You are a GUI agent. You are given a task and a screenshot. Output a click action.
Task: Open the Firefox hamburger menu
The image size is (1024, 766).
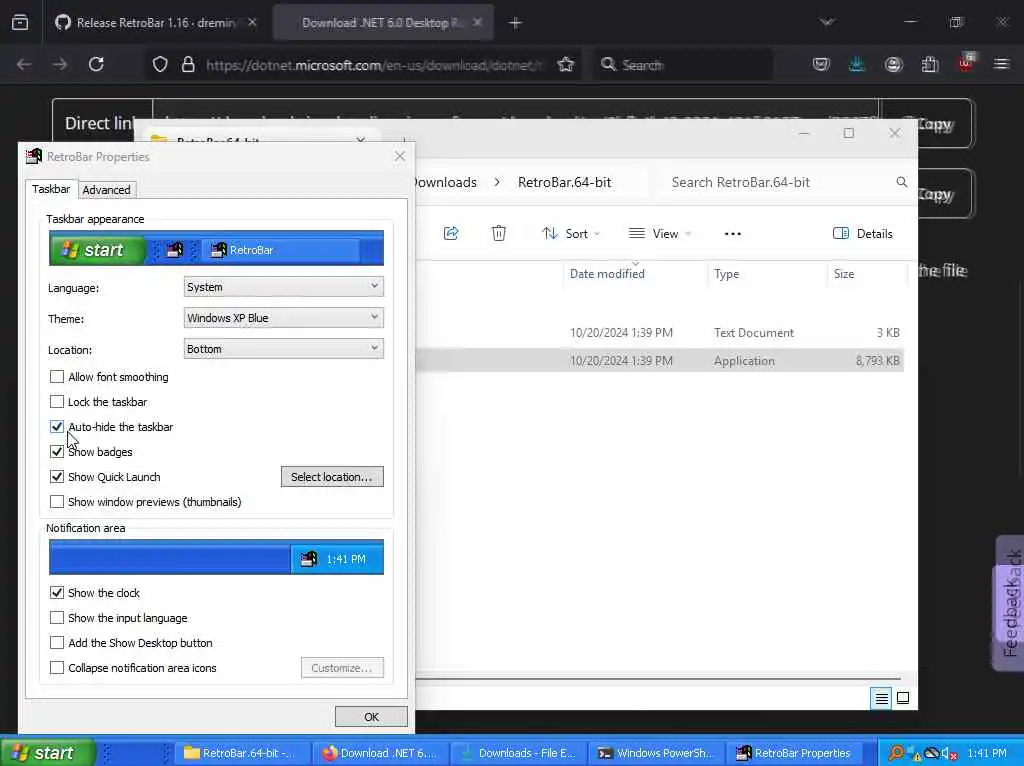[x=1001, y=64]
